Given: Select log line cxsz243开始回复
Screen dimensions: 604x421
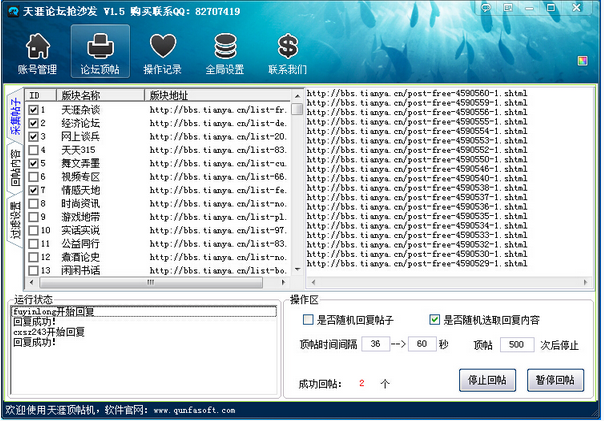Looking at the screenshot, I should [x=49, y=332].
